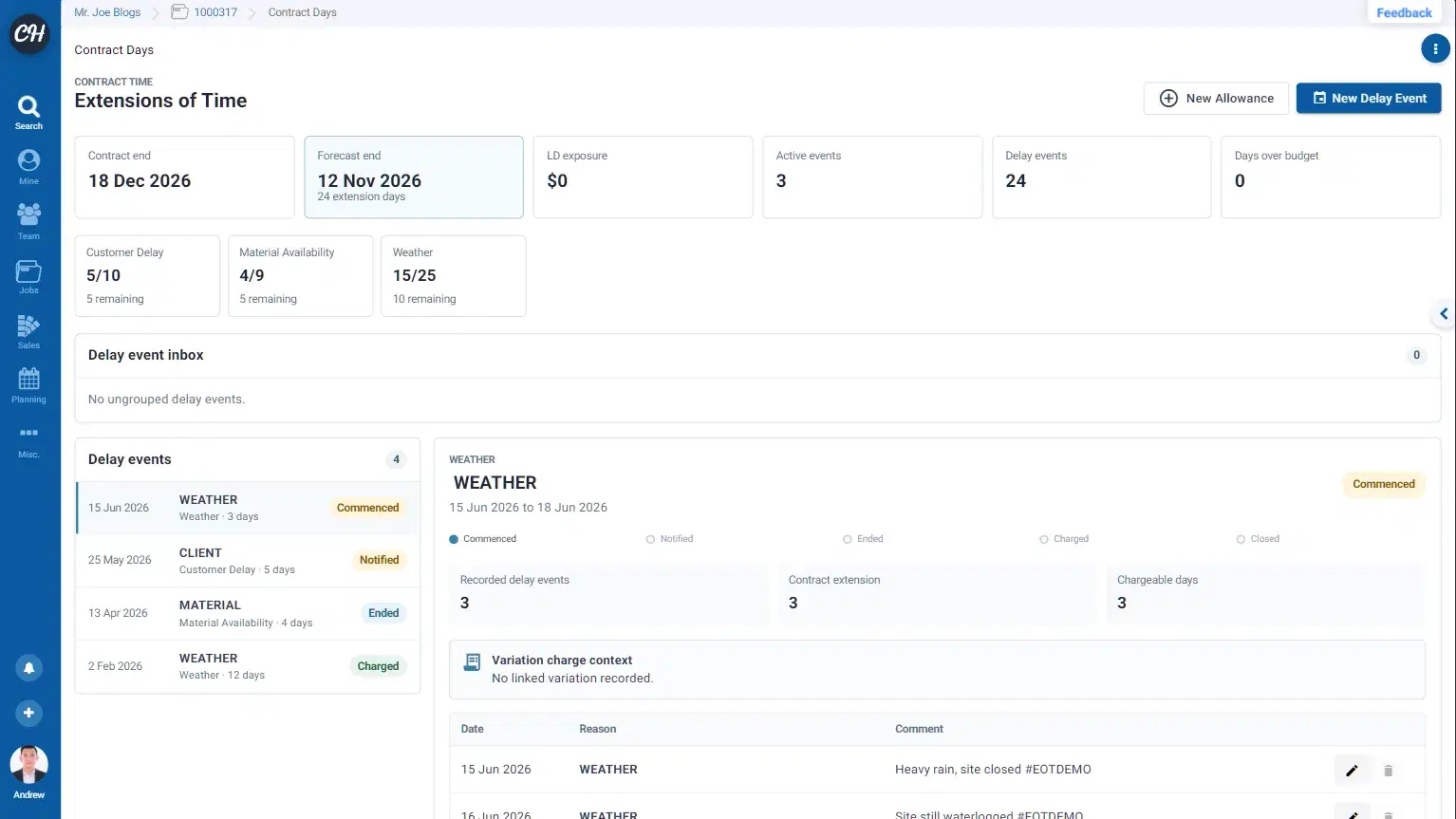Click the Charged badge in events list
Image resolution: width=1456 pixels, height=819 pixels.
coord(378,666)
